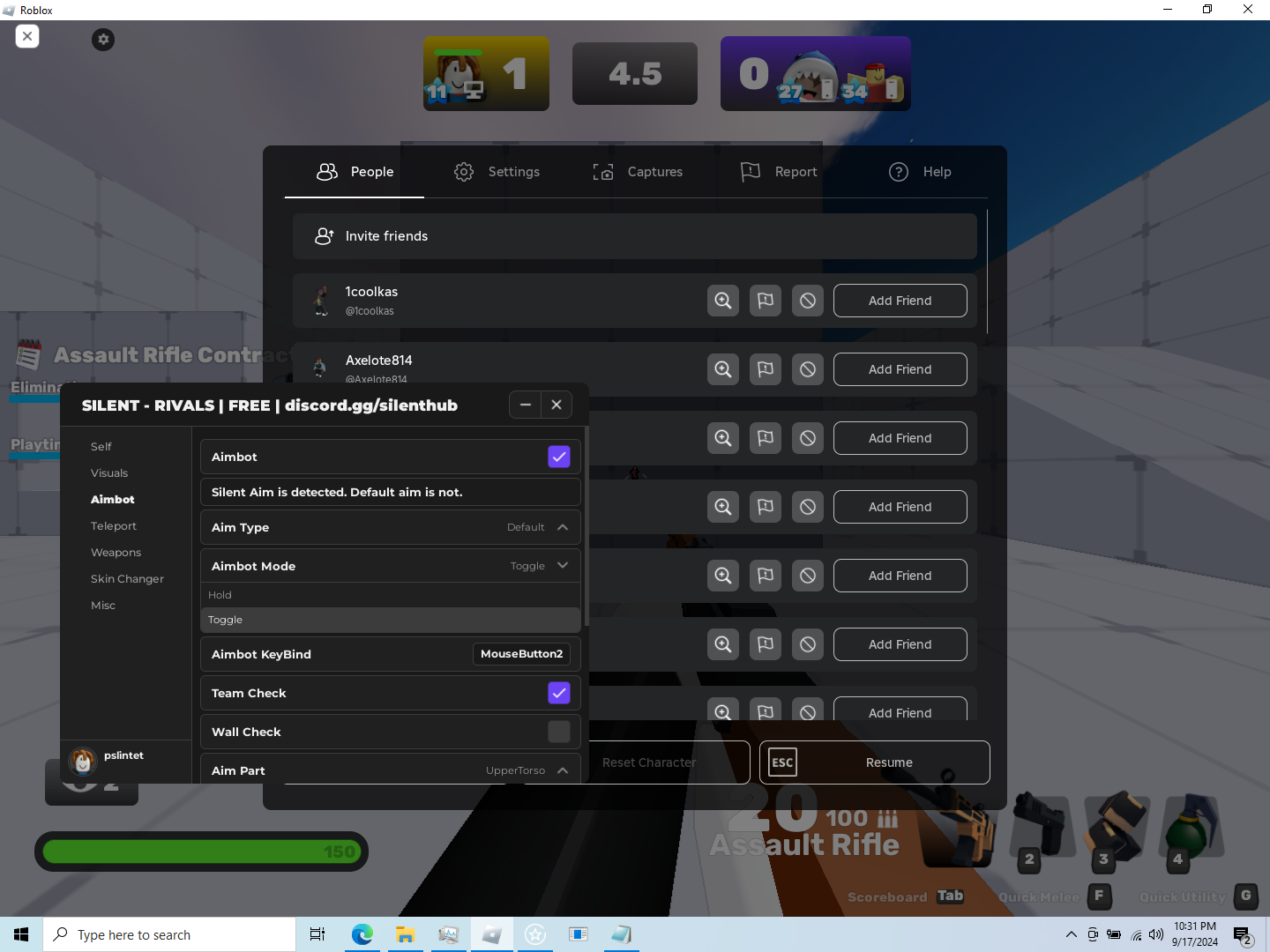
Task: Switch to the Settings tab
Action: (x=497, y=172)
